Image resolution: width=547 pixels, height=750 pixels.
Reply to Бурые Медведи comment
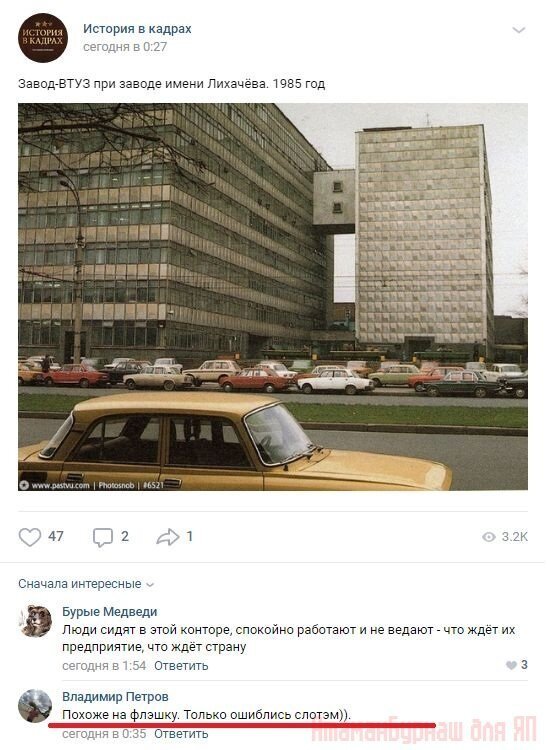(181, 665)
